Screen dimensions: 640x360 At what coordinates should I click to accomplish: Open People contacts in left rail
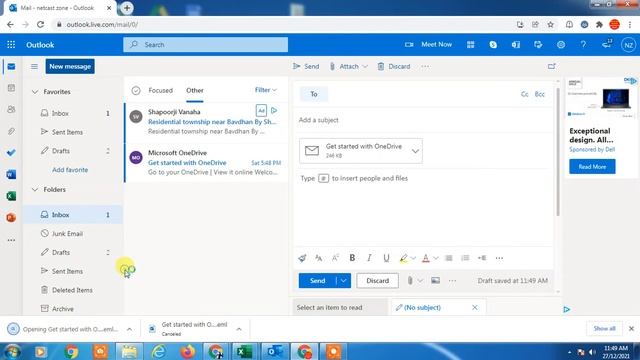click(x=11, y=109)
